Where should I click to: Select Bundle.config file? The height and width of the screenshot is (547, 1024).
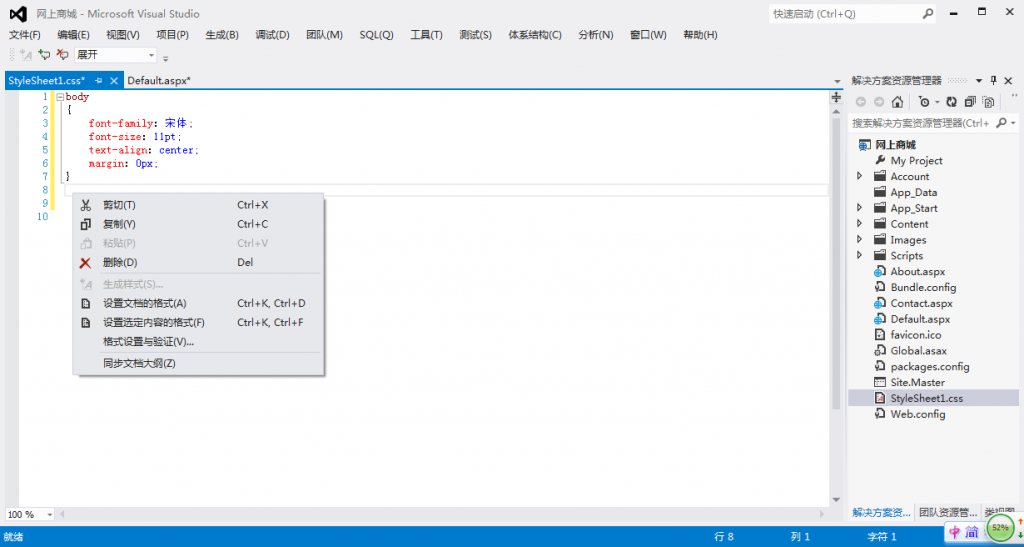[x=923, y=287]
